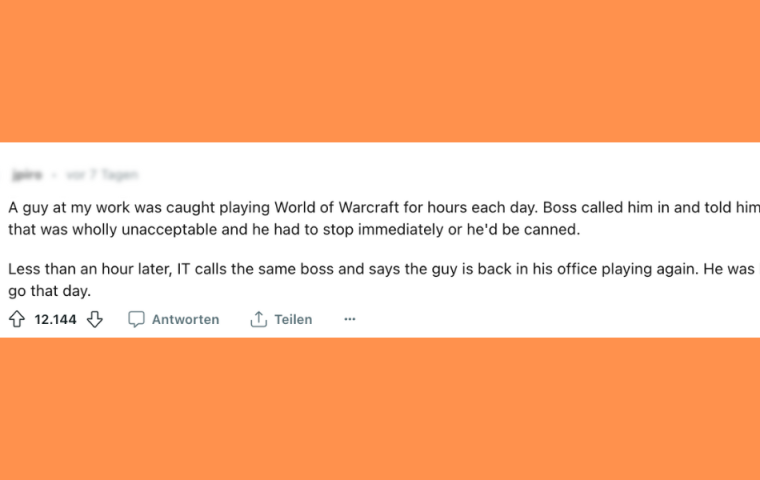Click the blurred 'vor 7 Tagen' timestamp
This screenshot has width=760, height=480.
102,175
